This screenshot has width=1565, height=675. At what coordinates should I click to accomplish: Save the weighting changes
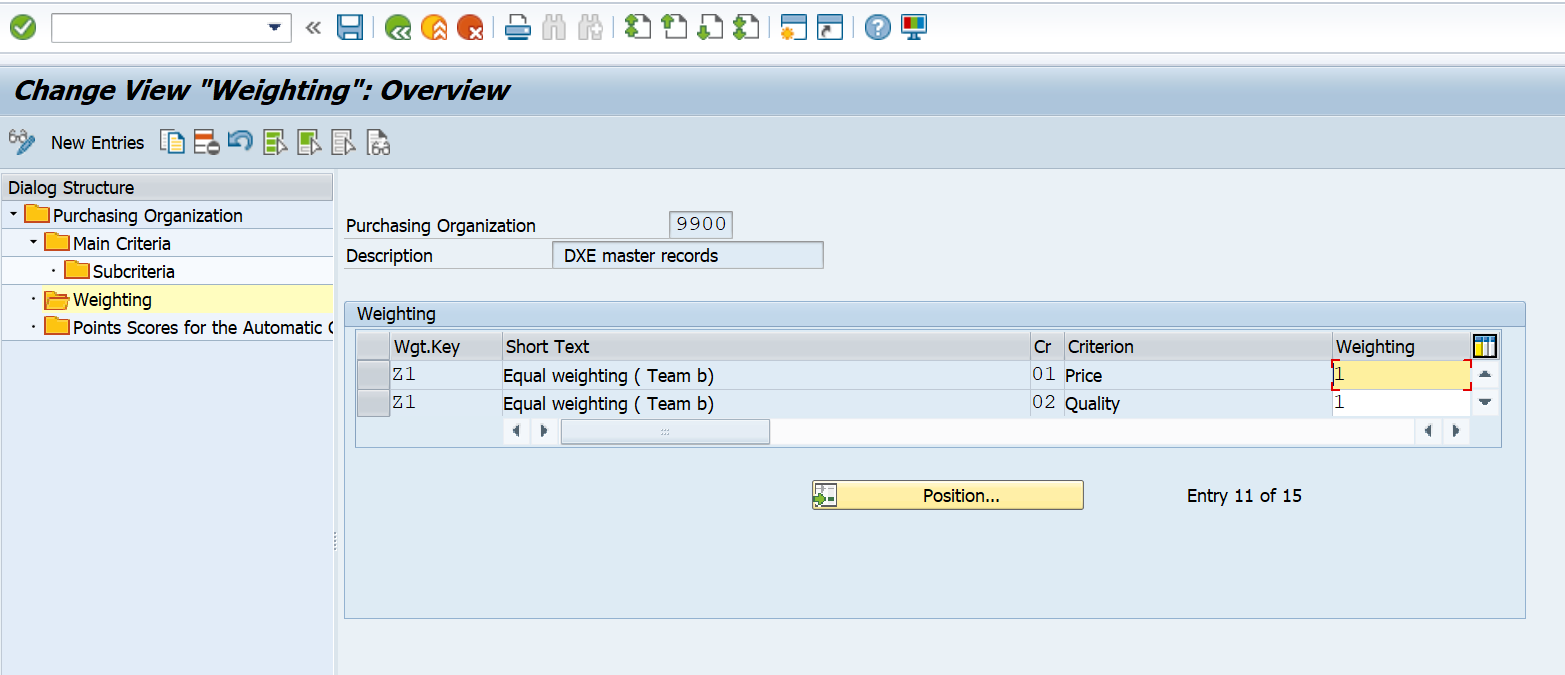(x=349, y=27)
